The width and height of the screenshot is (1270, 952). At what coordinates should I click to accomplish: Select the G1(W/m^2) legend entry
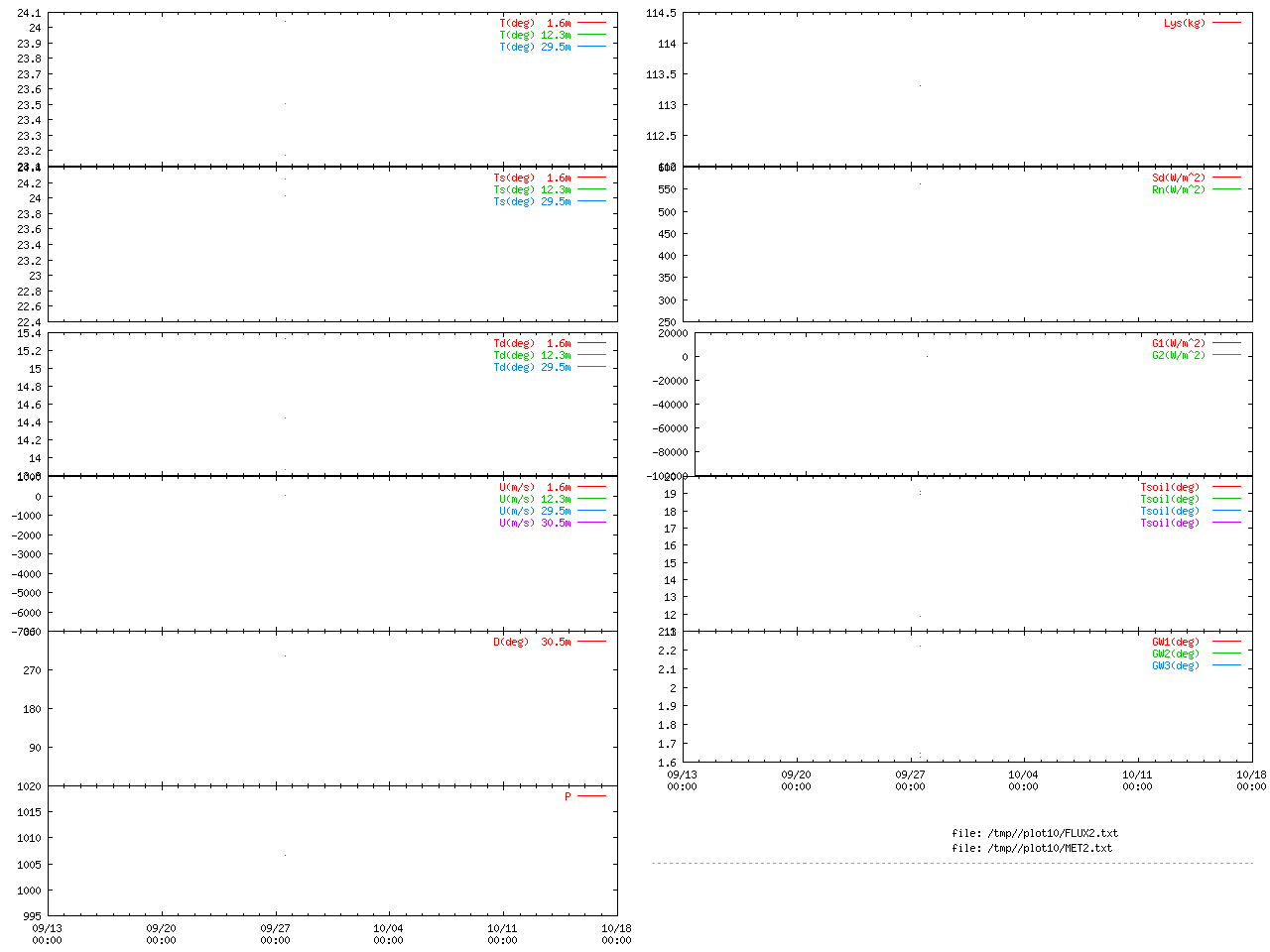(1178, 343)
